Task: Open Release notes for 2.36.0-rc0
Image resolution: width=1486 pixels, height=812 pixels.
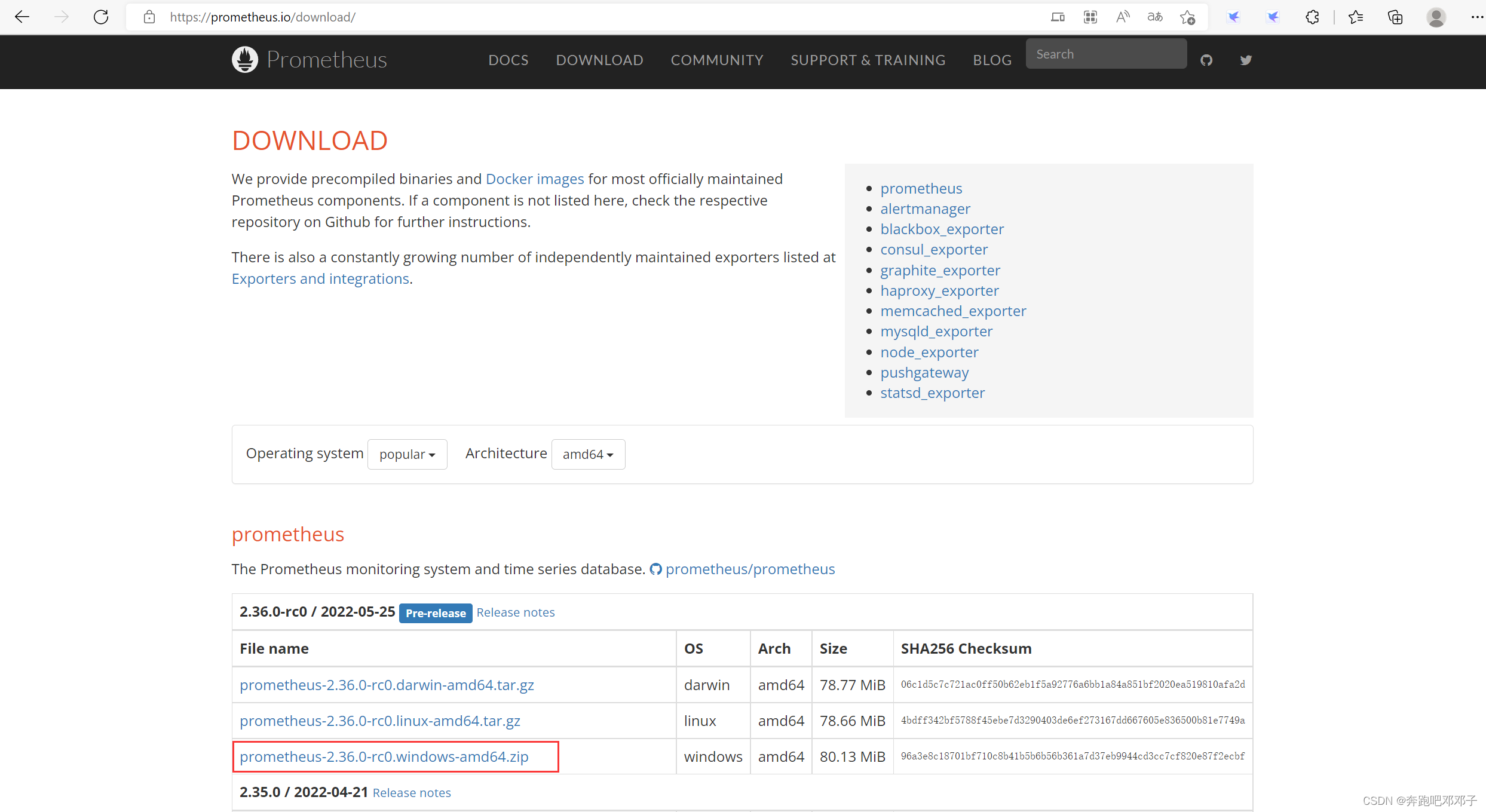Action: click(x=516, y=612)
